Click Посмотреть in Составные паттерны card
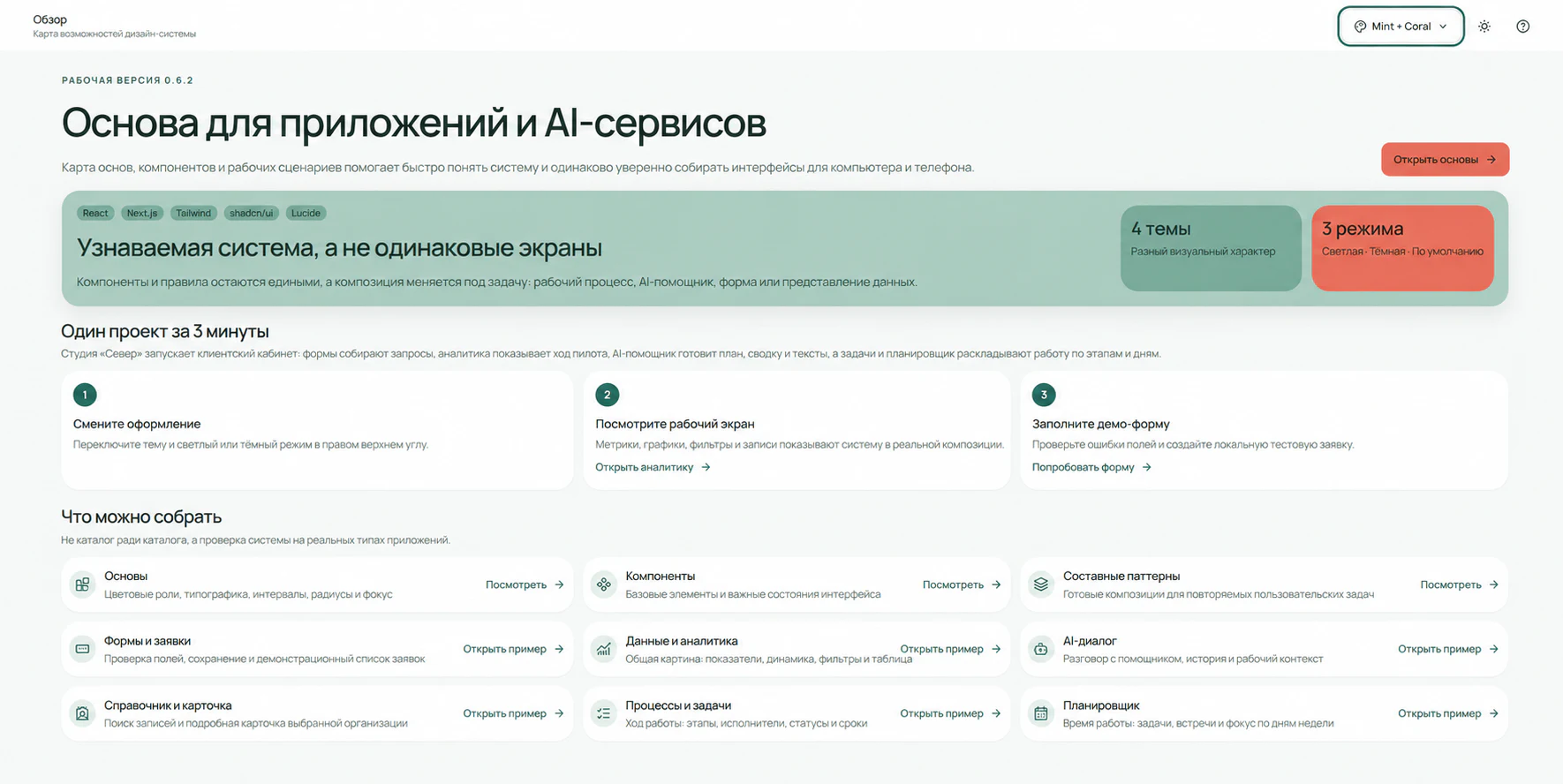This screenshot has width=1563, height=784. coord(1459,584)
